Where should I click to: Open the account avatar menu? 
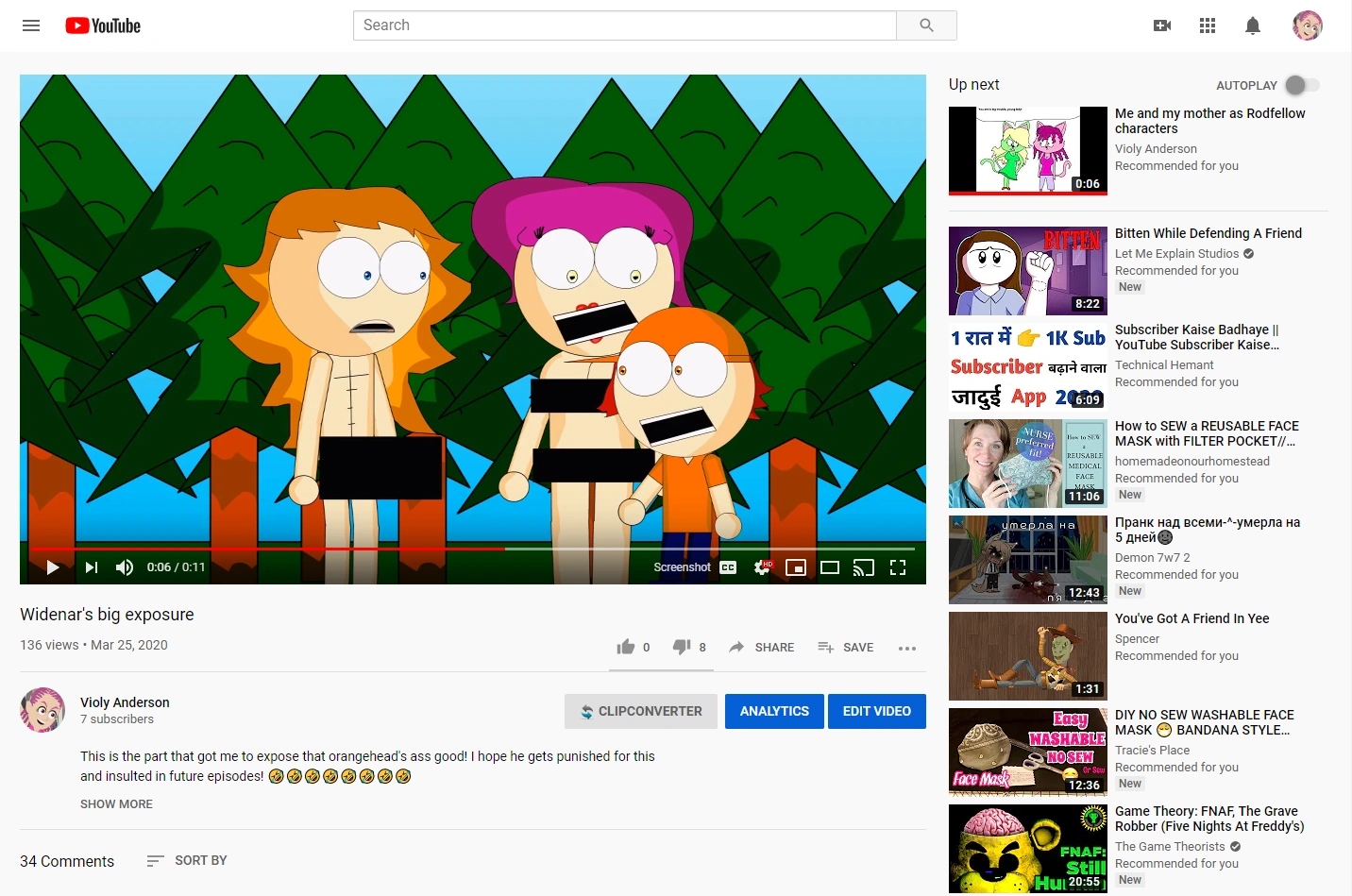coord(1308,25)
